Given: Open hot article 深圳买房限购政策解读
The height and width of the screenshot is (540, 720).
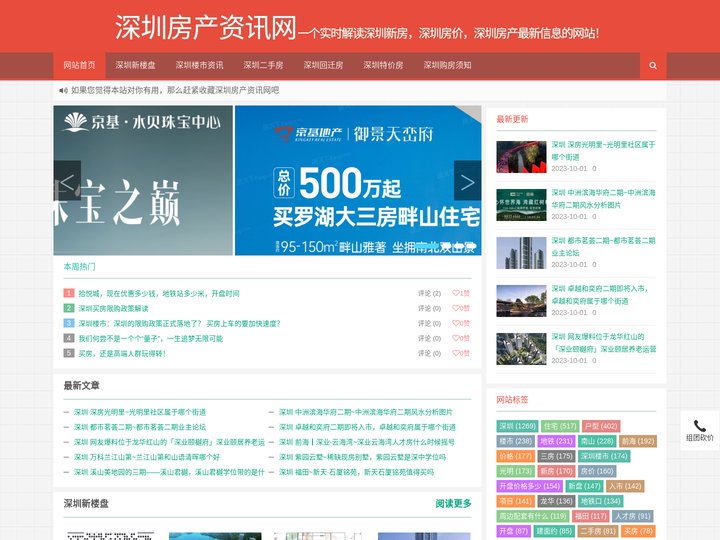Looking at the screenshot, I should 113,309.
